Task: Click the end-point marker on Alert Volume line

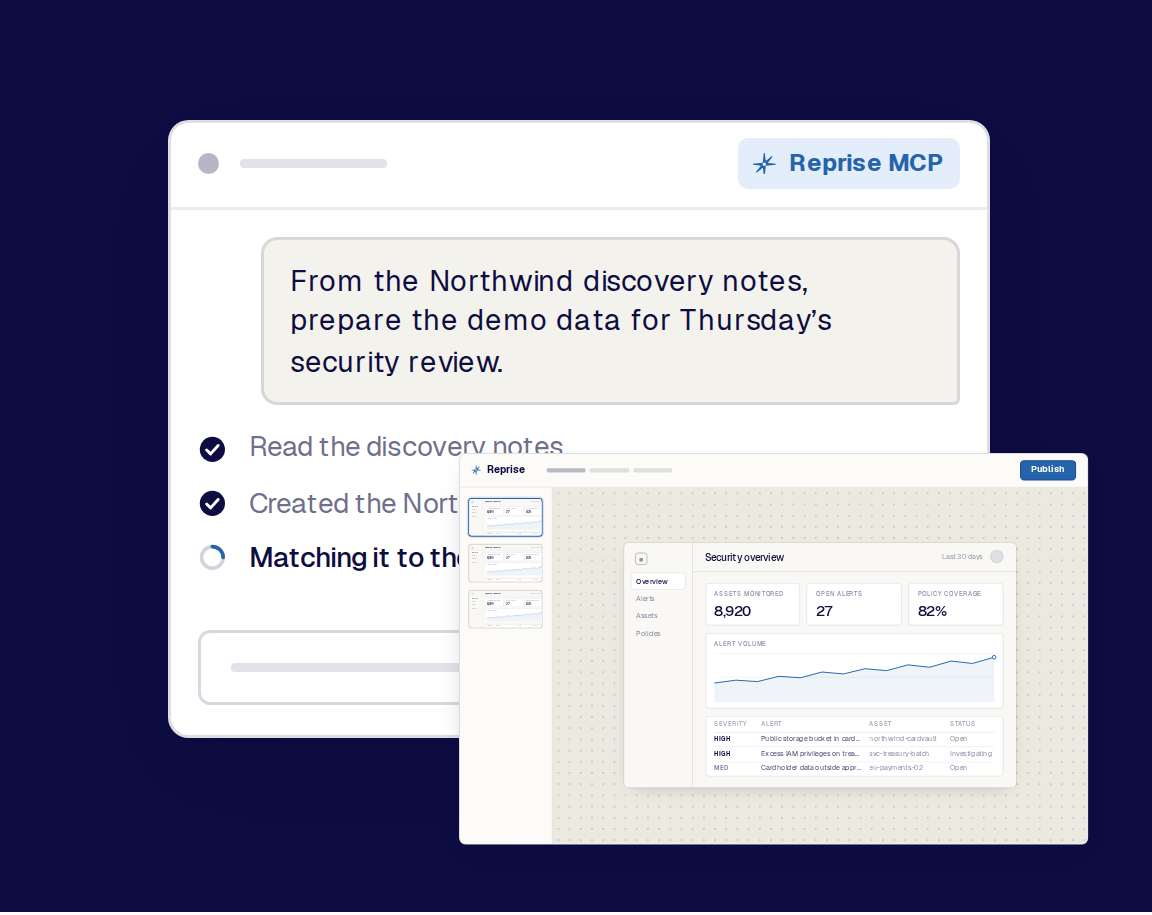Action: pyautogui.click(x=994, y=658)
